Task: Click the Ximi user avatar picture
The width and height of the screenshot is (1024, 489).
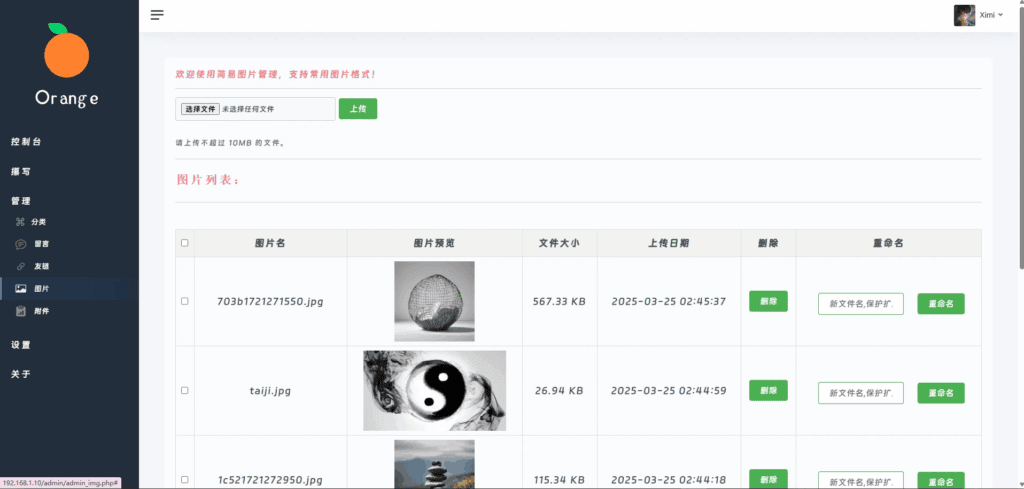Action: pos(965,15)
